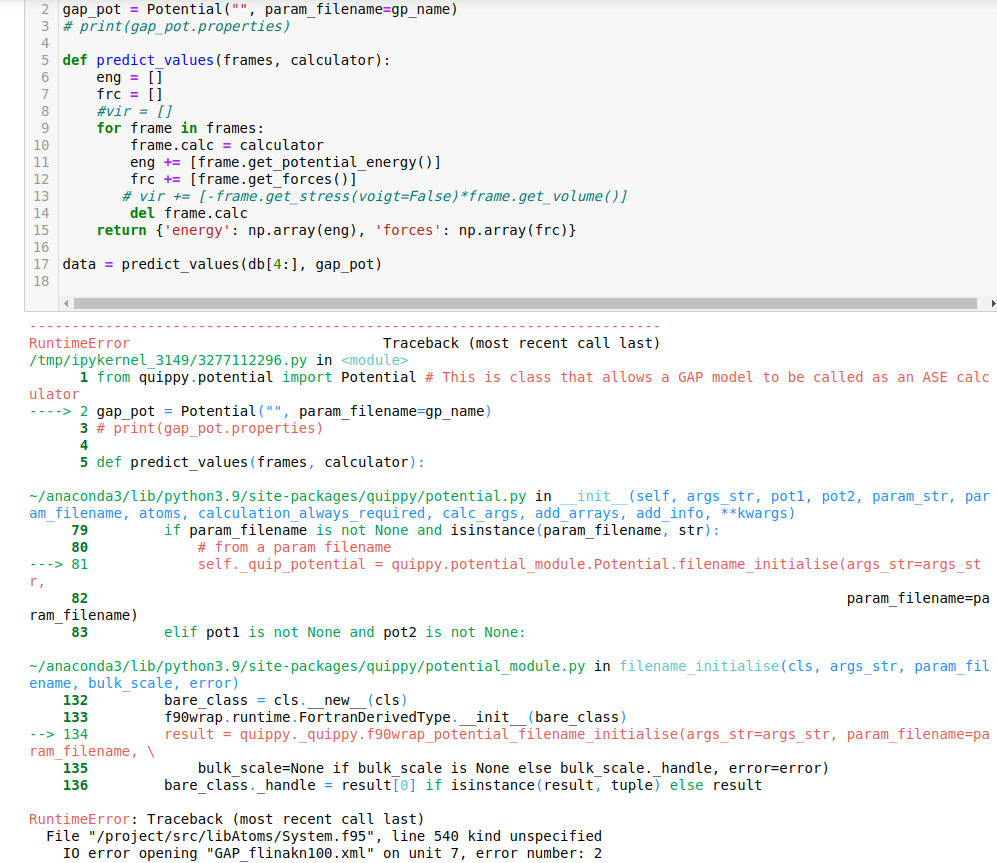Click the left scroll arrow below the code

[66, 303]
